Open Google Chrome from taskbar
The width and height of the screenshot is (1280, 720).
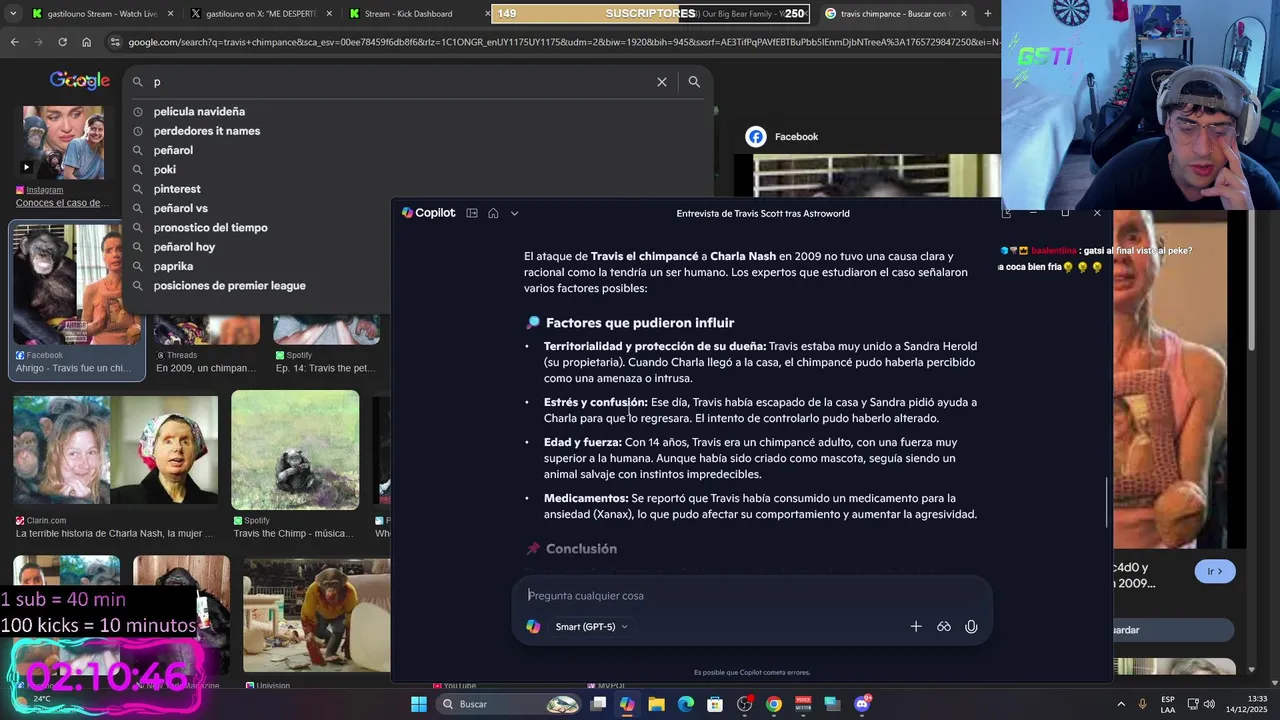tap(774, 704)
